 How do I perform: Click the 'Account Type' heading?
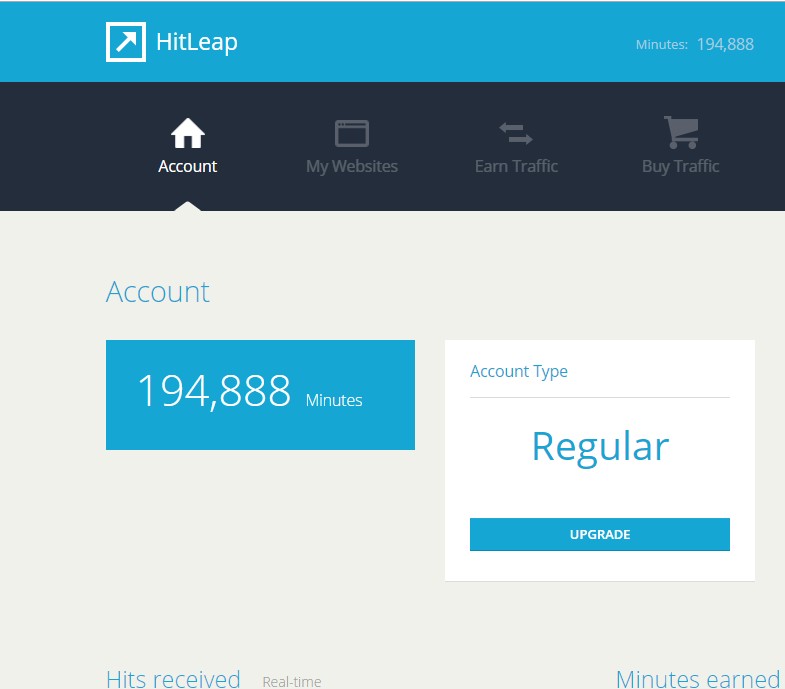[x=519, y=372]
